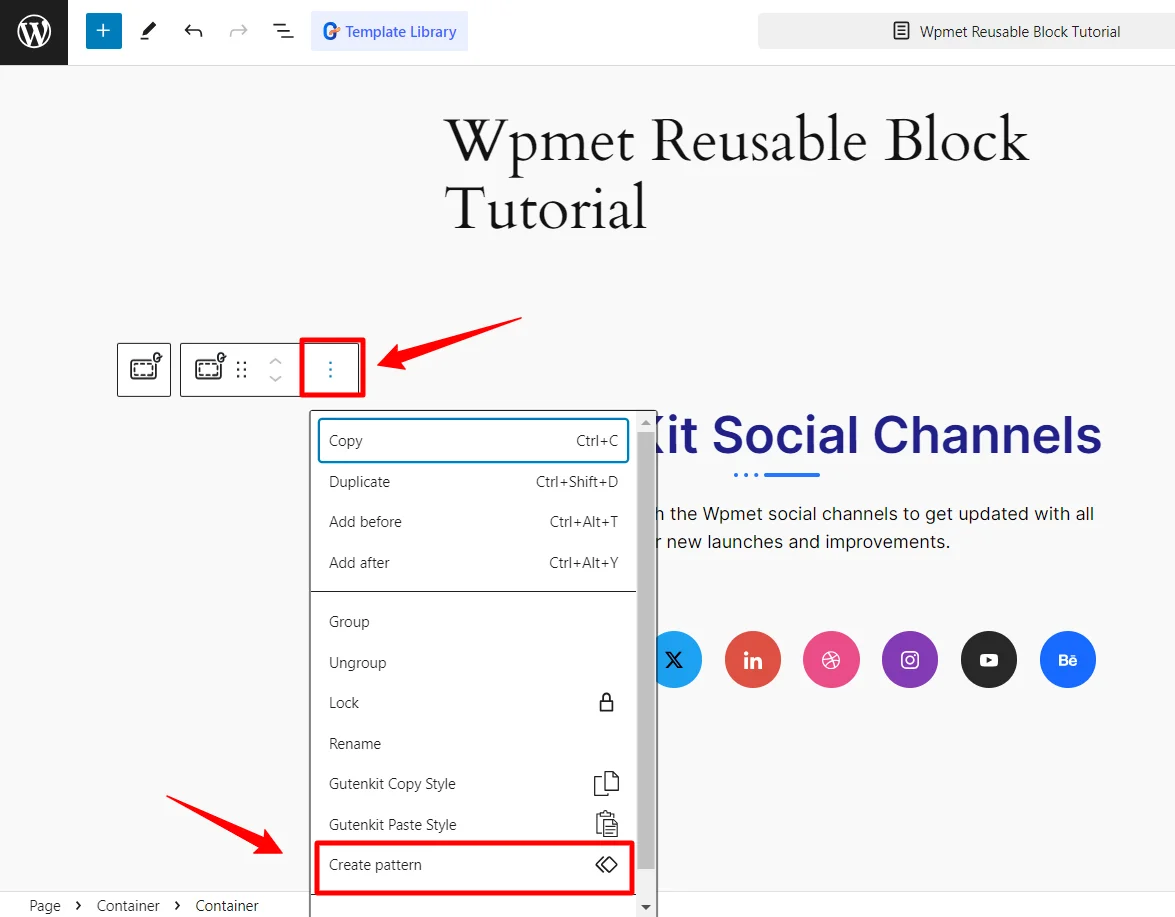Viewport: 1175px width, 917px height.
Task: Open Document Overview list view
Action: point(283,31)
